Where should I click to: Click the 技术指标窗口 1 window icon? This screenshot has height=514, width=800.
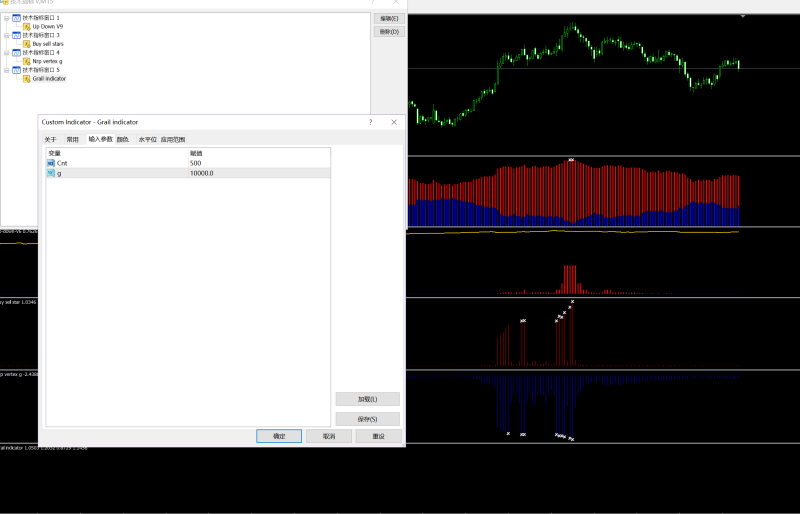[x=16, y=18]
